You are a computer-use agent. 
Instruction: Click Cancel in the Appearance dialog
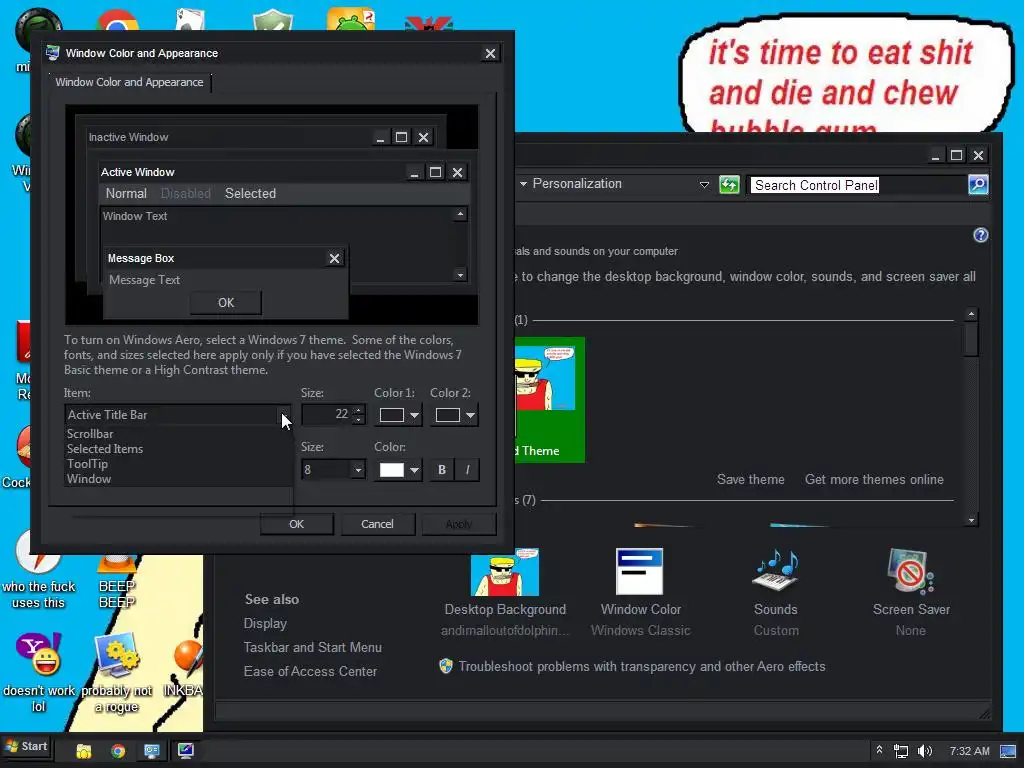click(x=377, y=524)
